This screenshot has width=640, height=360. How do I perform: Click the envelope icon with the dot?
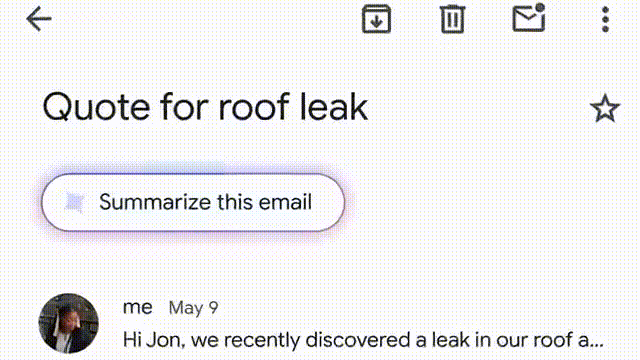tap(529, 18)
